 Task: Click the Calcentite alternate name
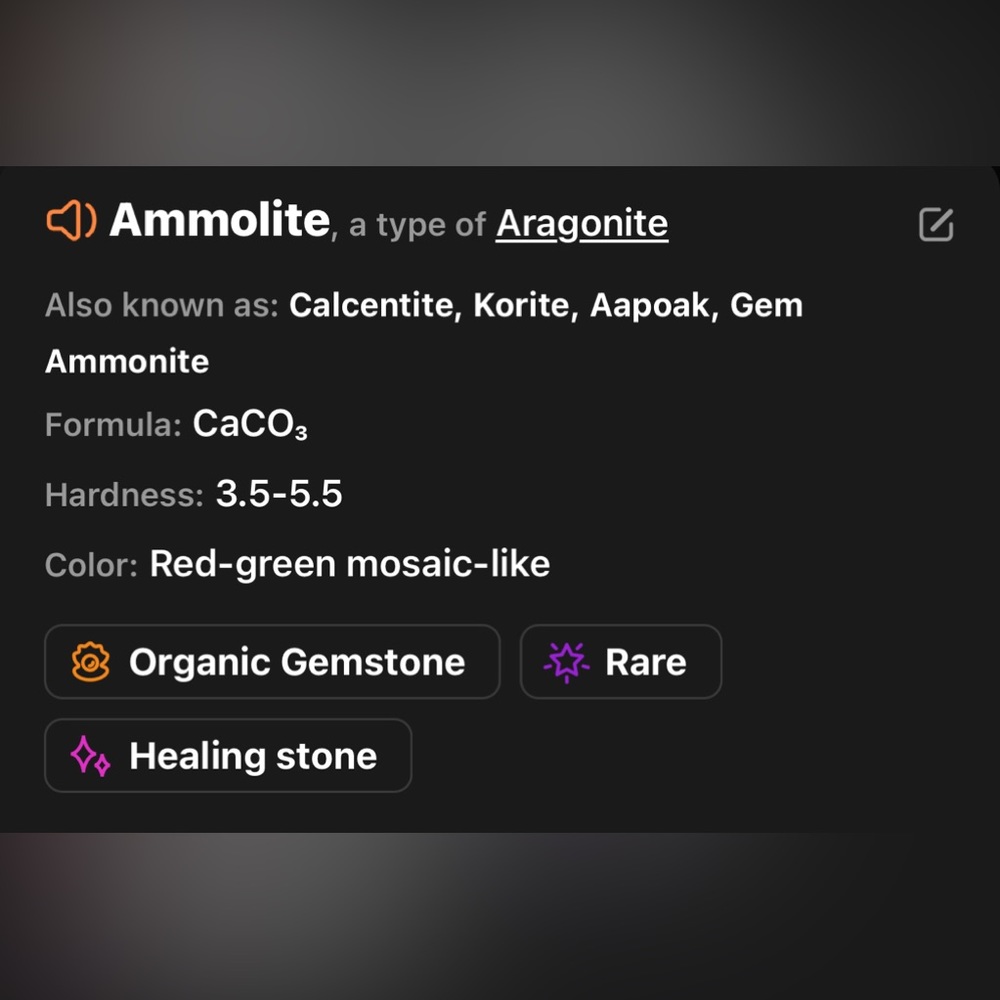point(371,305)
